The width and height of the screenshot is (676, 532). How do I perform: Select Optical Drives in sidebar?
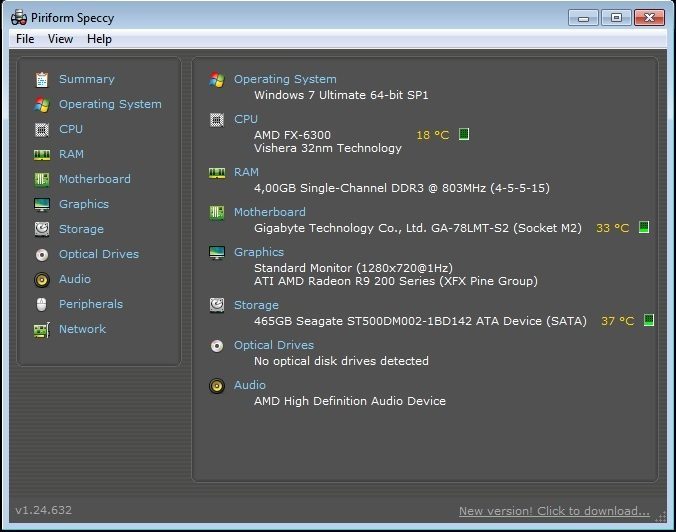pyautogui.click(x=99, y=254)
